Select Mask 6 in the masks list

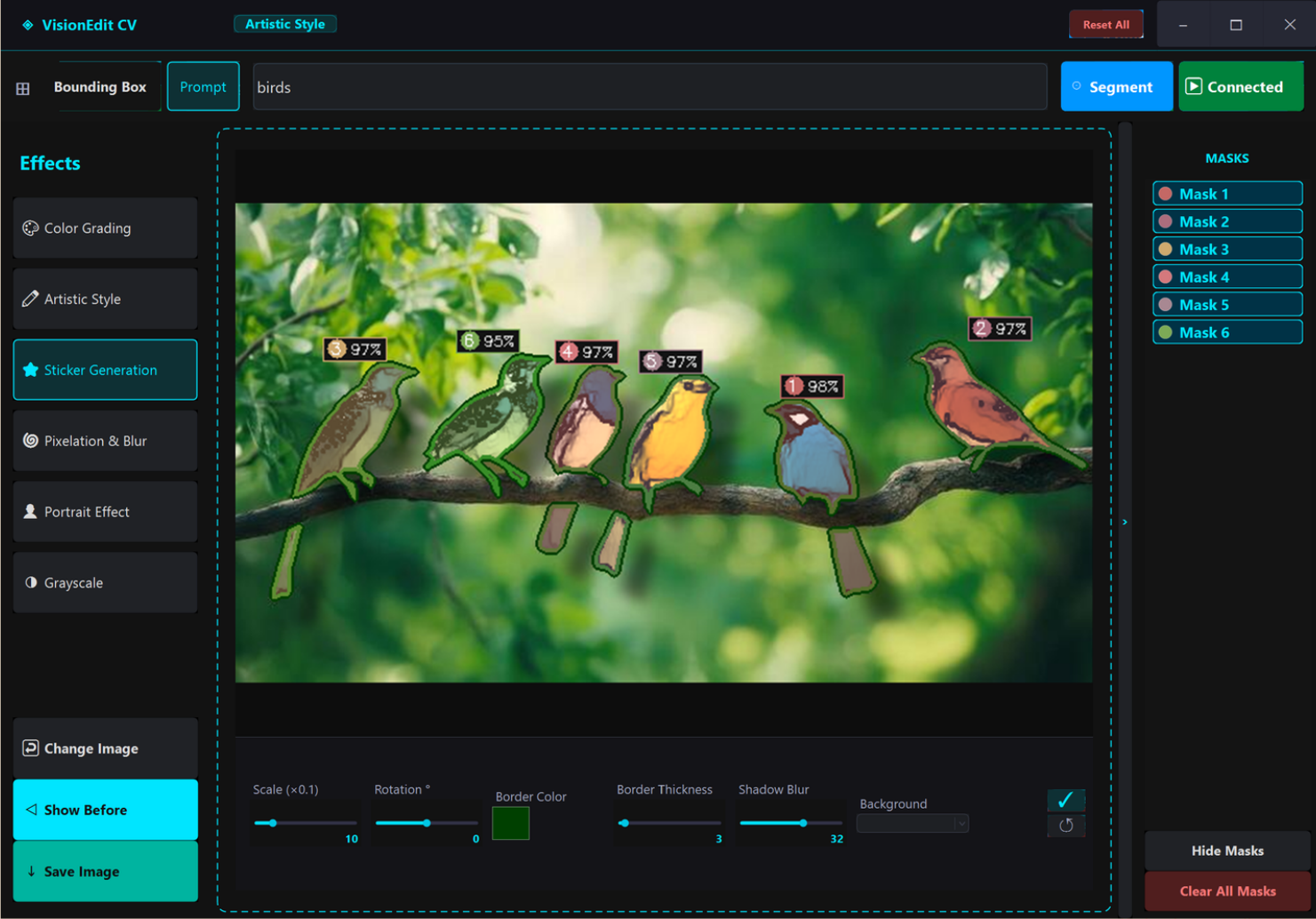[x=1227, y=332]
